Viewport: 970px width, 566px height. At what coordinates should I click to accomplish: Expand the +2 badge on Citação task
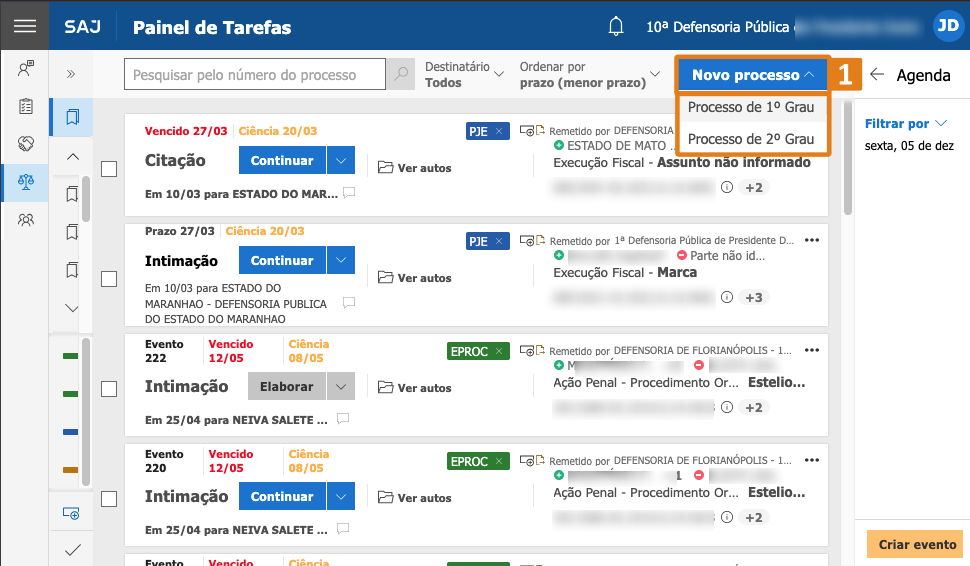tap(753, 187)
